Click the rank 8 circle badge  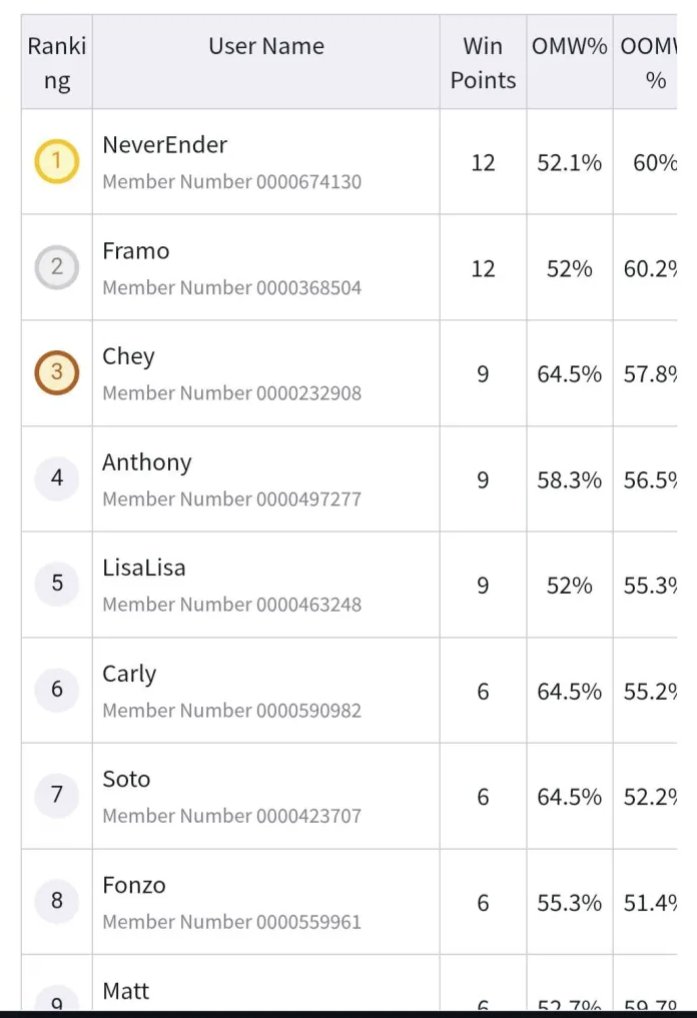coord(57,901)
